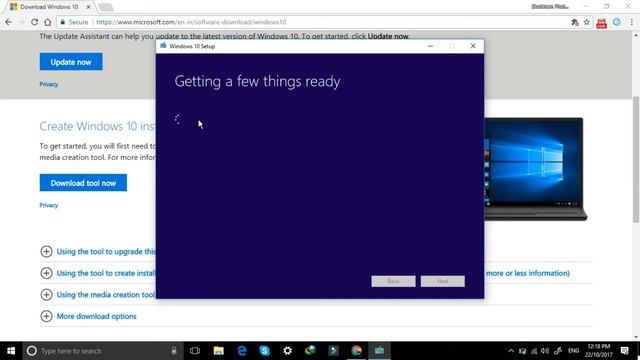Image resolution: width=640 pixels, height=360 pixels.
Task: Open a new Chrome tab
Action: [x=106, y=7]
